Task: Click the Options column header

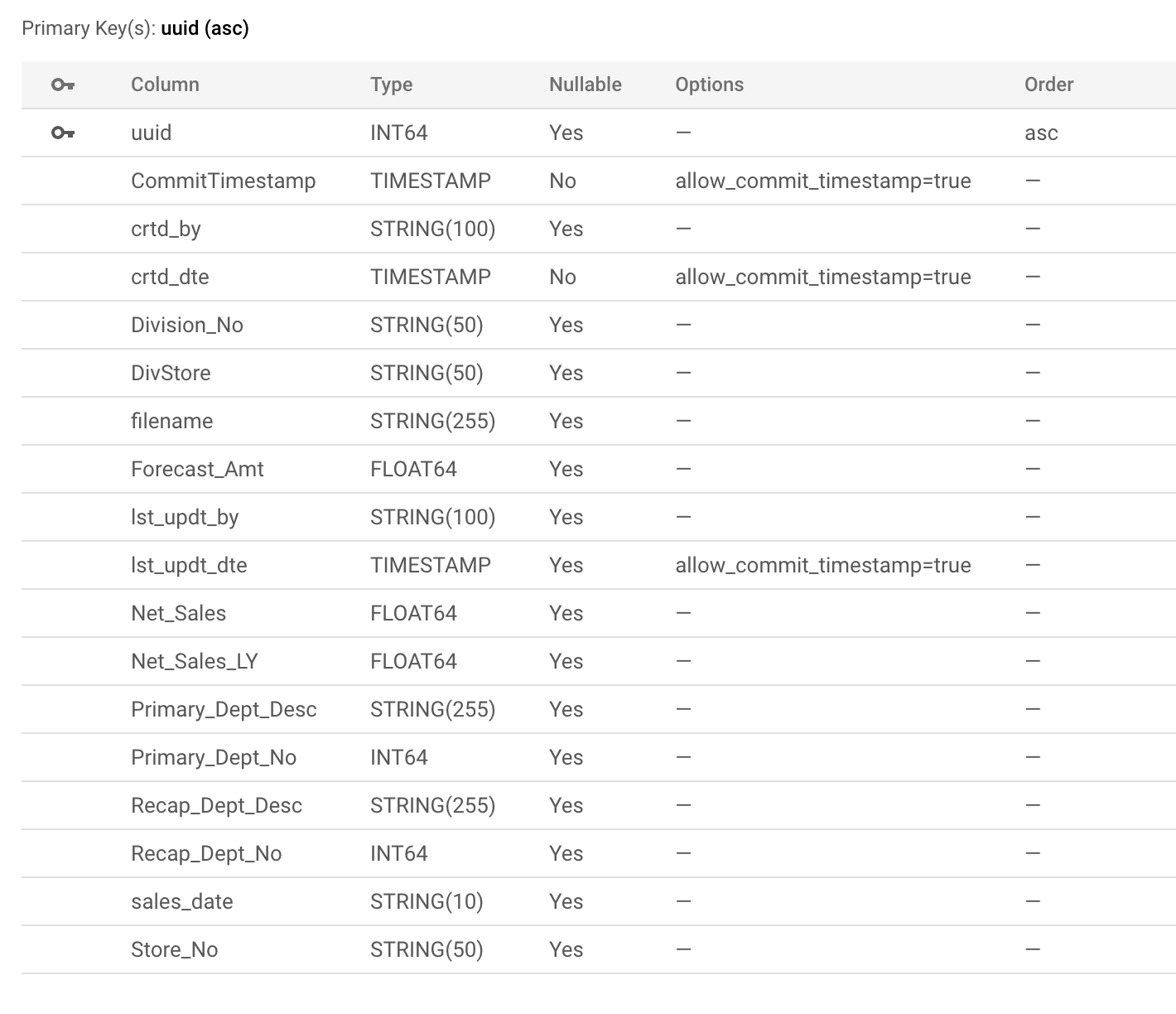Action: pos(709,84)
